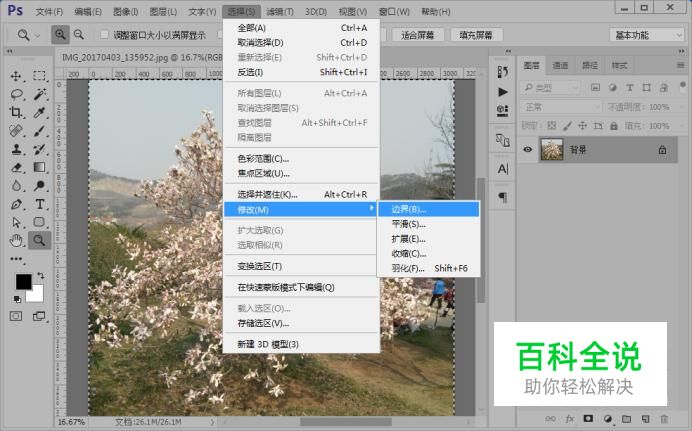The image size is (692, 431).
Task: Select the Move tool
Action: coord(16,76)
